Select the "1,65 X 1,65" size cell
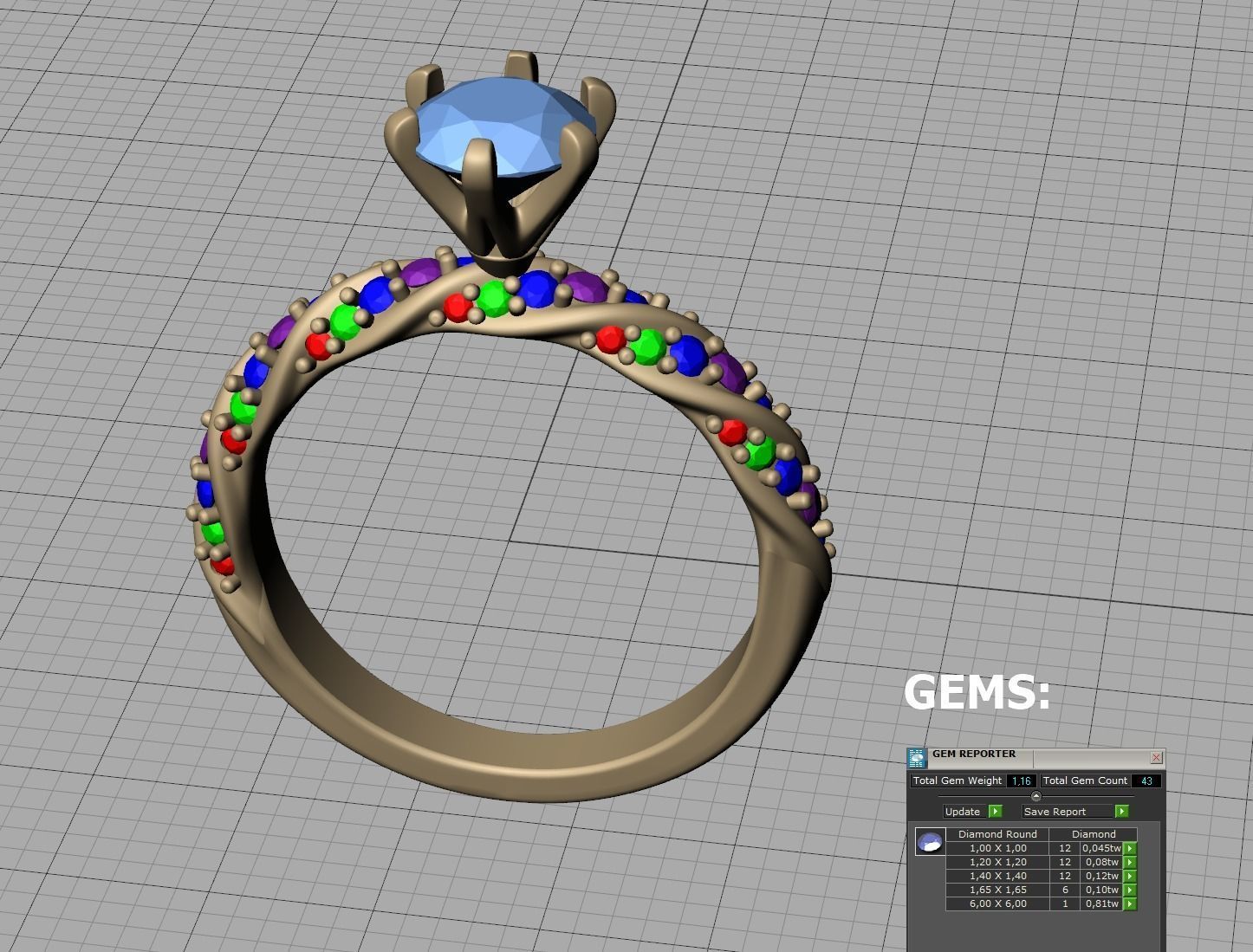This screenshot has width=1253, height=952. pyautogui.click(x=997, y=890)
